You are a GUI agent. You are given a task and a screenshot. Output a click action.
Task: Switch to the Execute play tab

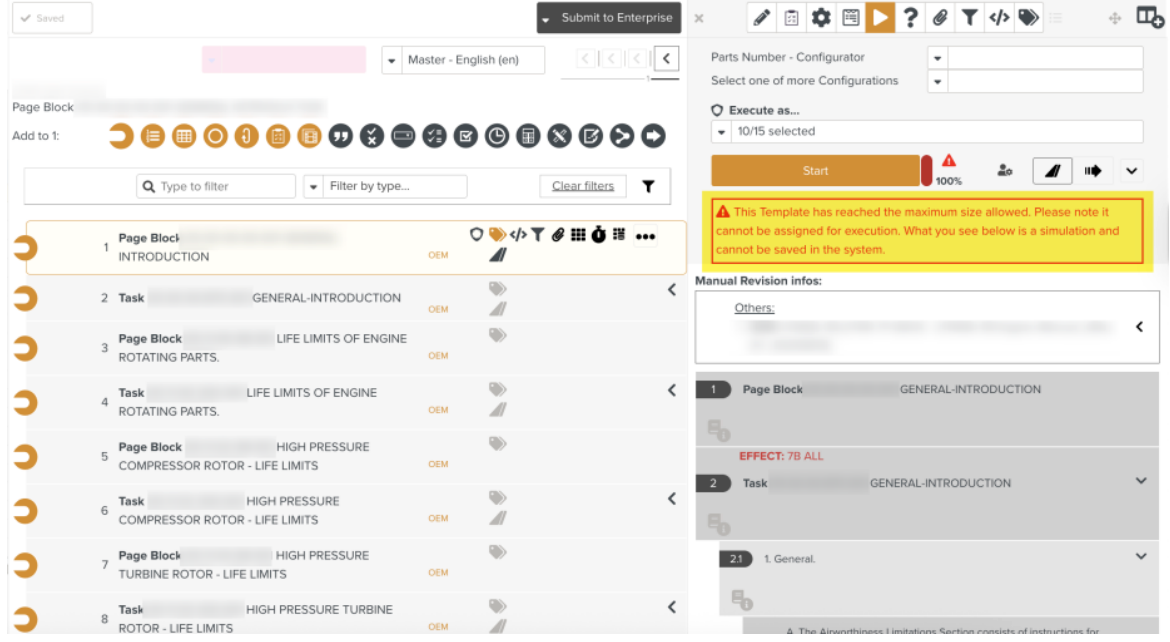[x=880, y=17]
